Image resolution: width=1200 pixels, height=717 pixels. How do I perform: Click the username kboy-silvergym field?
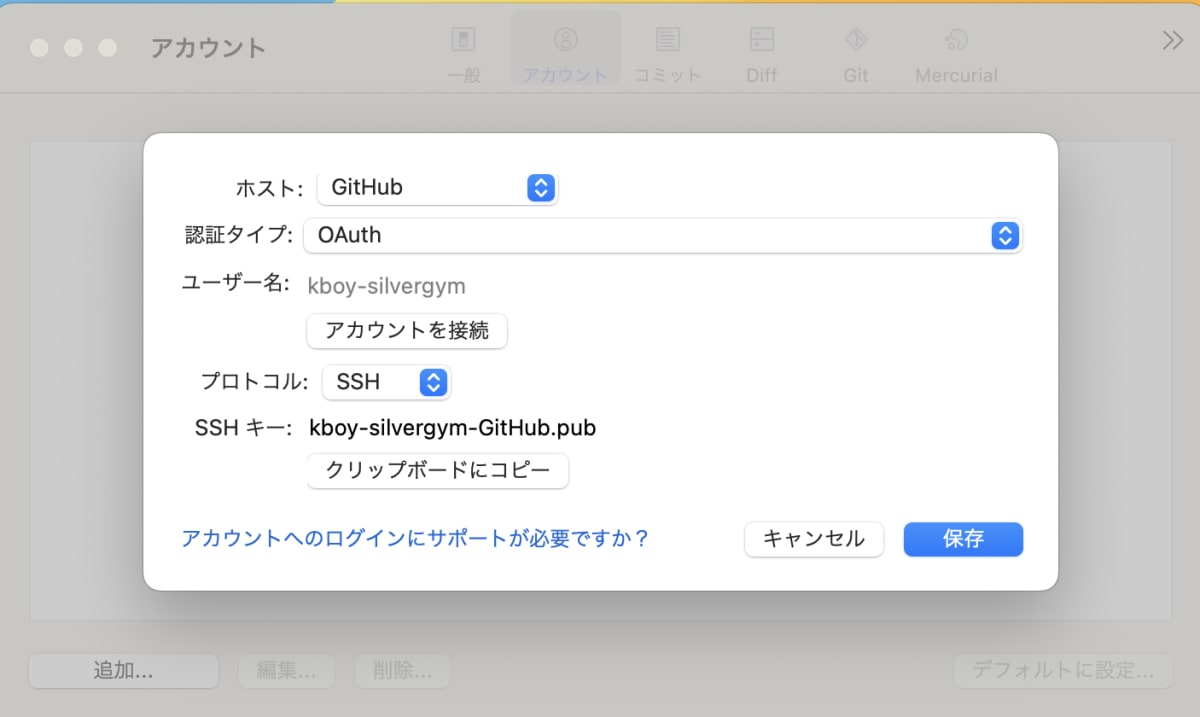click(x=387, y=286)
